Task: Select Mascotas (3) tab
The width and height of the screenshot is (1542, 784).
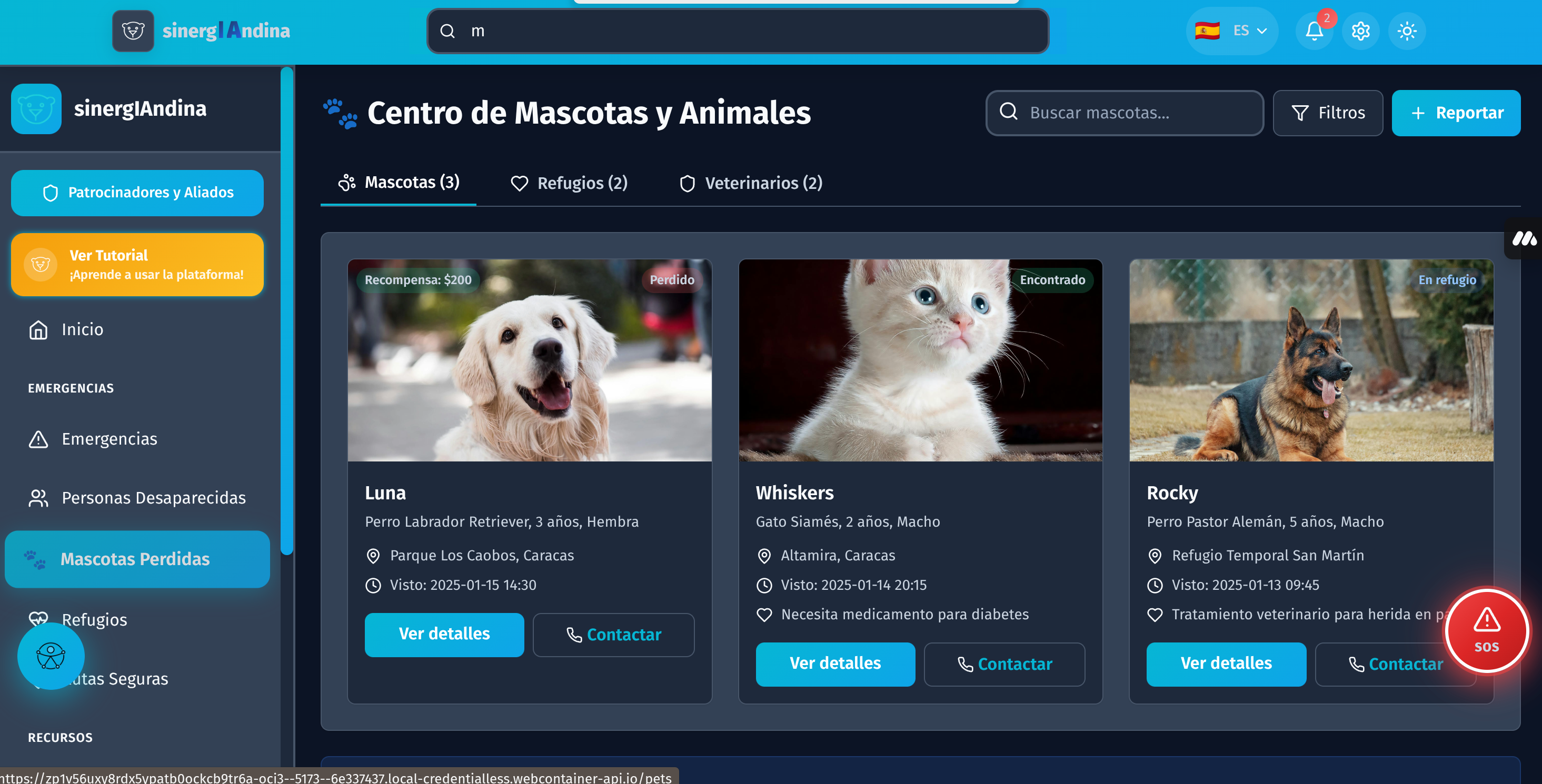Action: pyautogui.click(x=399, y=183)
